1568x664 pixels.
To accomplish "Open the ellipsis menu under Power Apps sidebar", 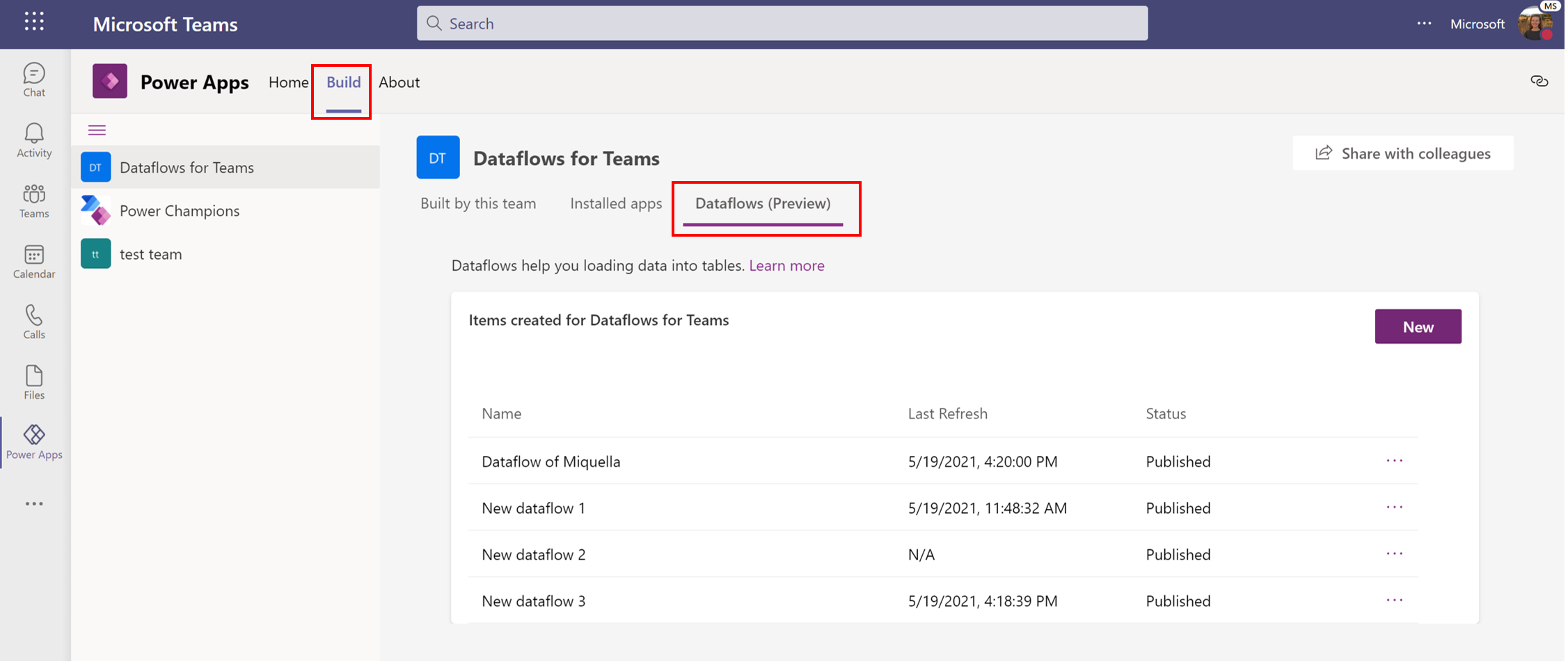I will pyautogui.click(x=33, y=503).
